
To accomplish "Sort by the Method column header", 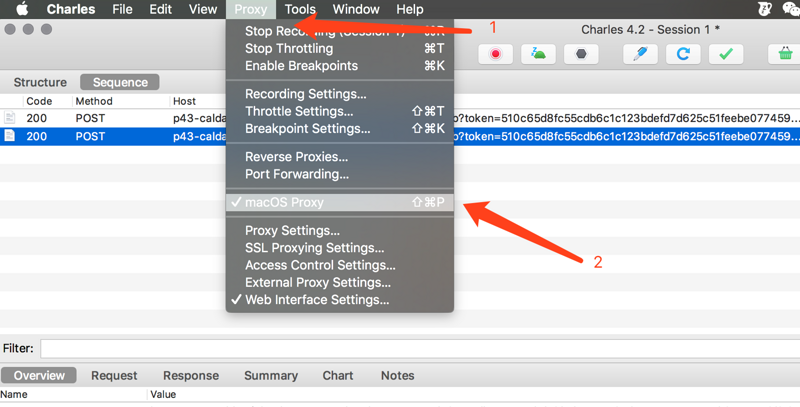I will 94,101.
